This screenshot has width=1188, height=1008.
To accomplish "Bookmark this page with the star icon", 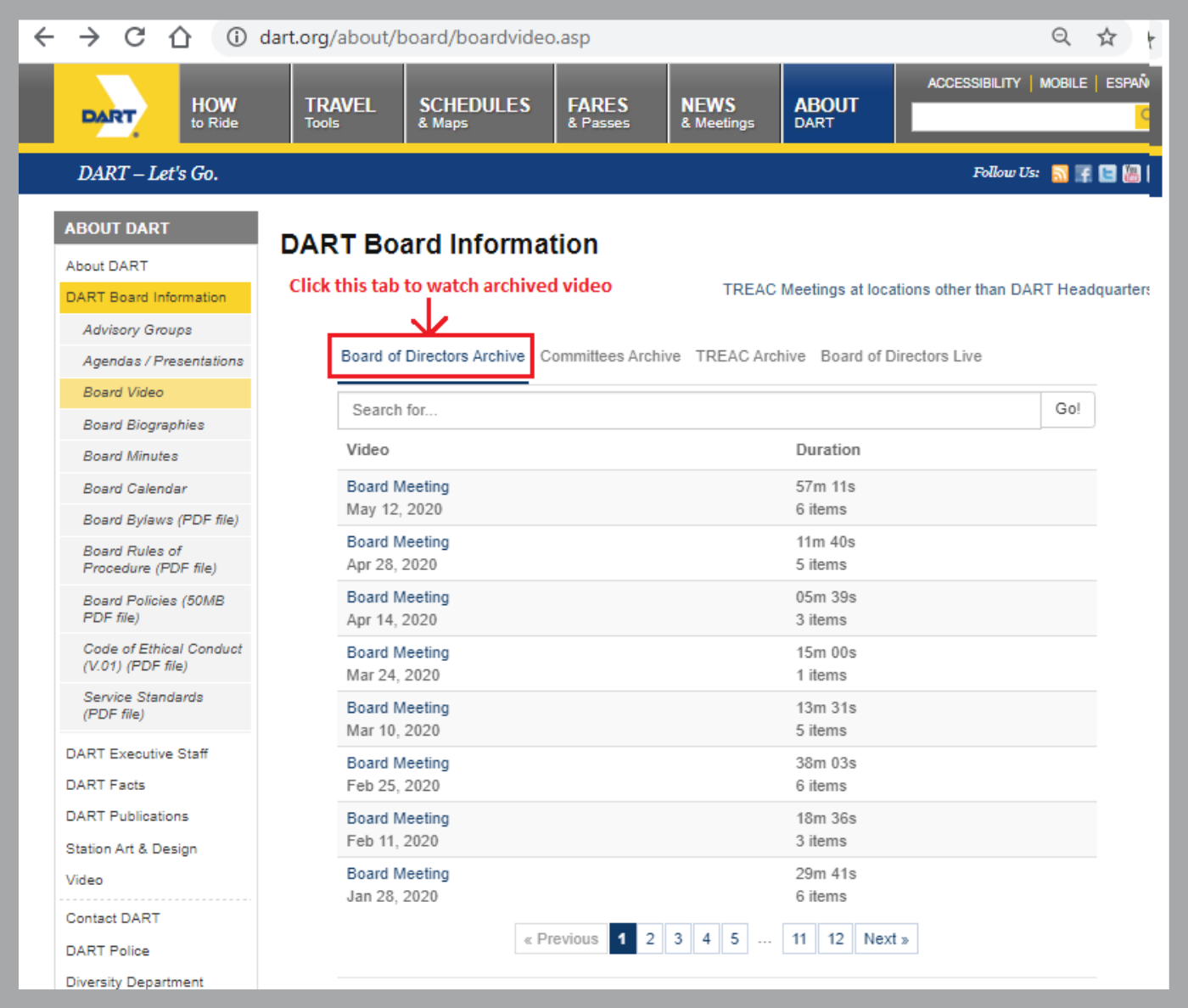I will pos(1107,37).
